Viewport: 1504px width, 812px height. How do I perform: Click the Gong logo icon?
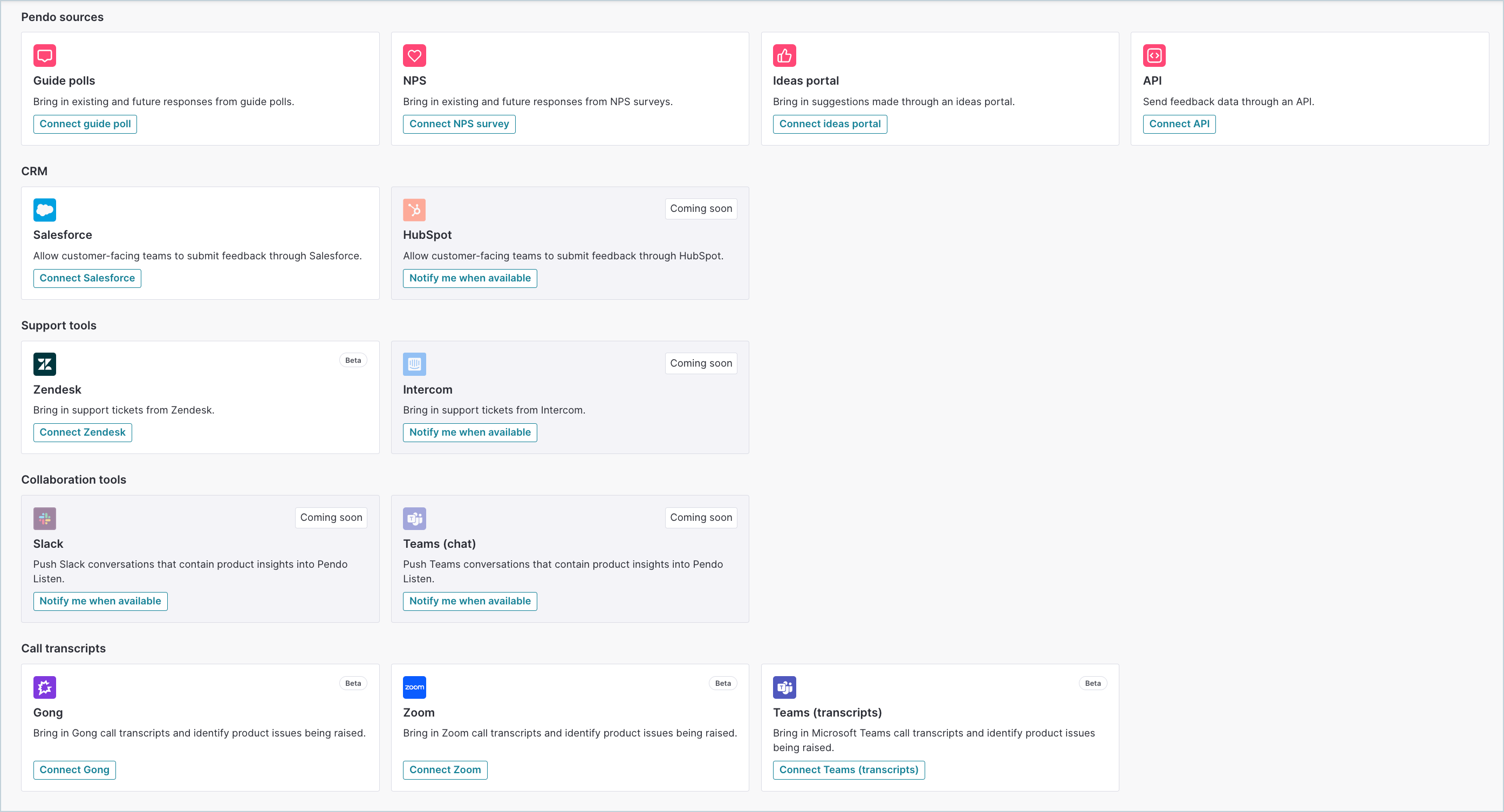click(x=44, y=687)
